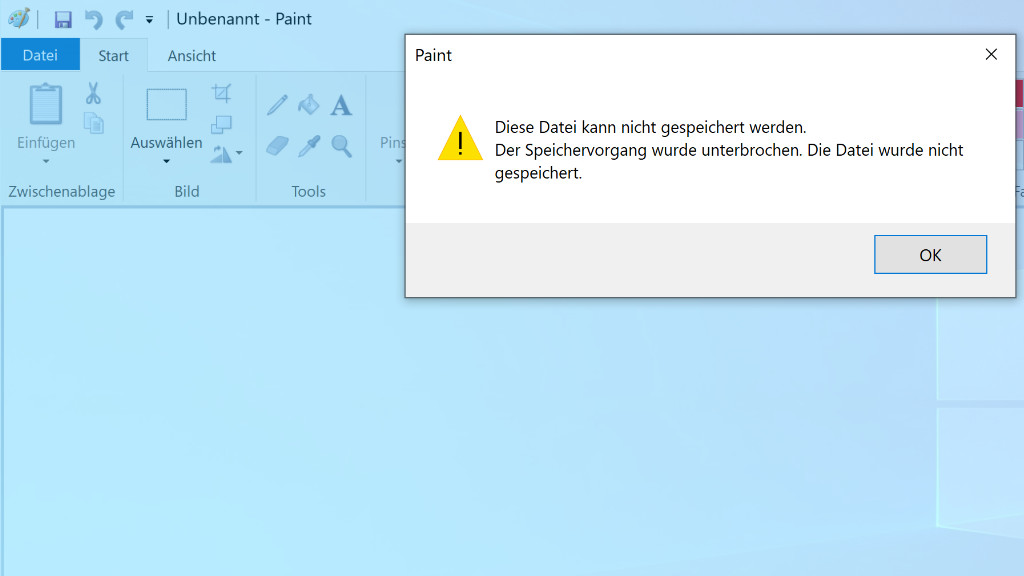Switch to the Ansicht ribbon tab

tap(191, 56)
